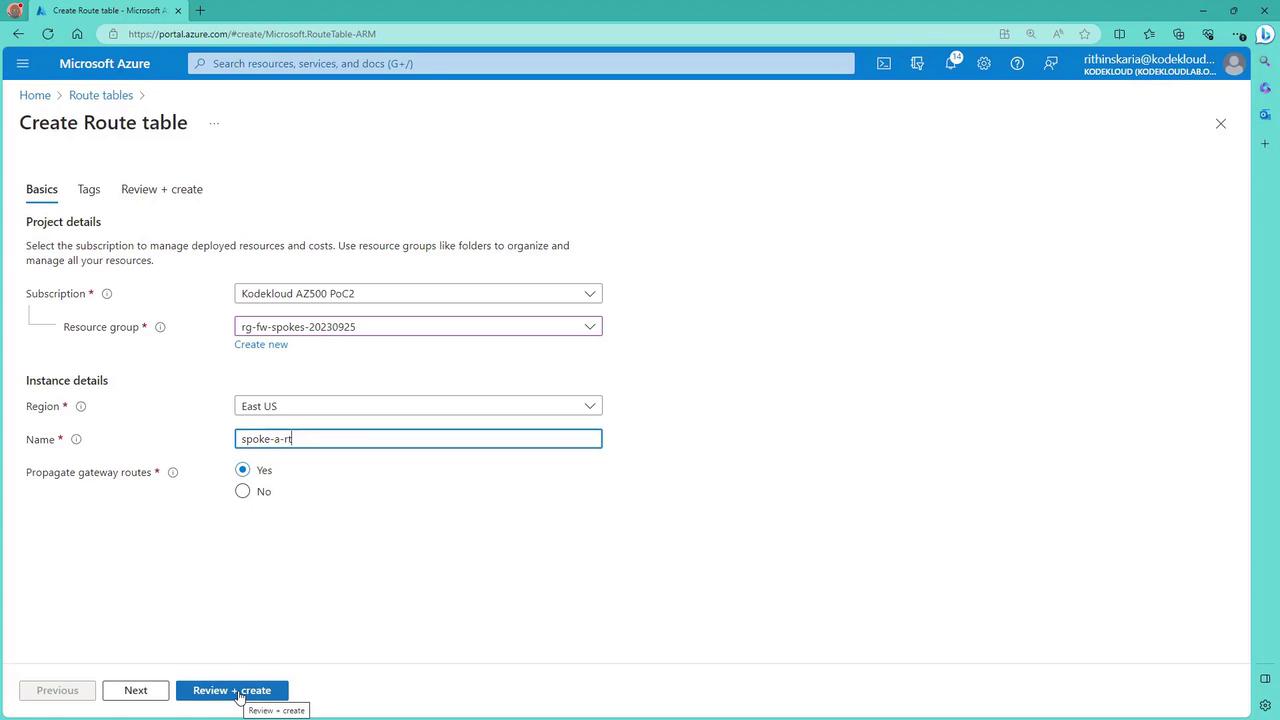This screenshot has width=1280, height=720.
Task: Toggle Read aloud in the address bar
Action: coord(1058,34)
